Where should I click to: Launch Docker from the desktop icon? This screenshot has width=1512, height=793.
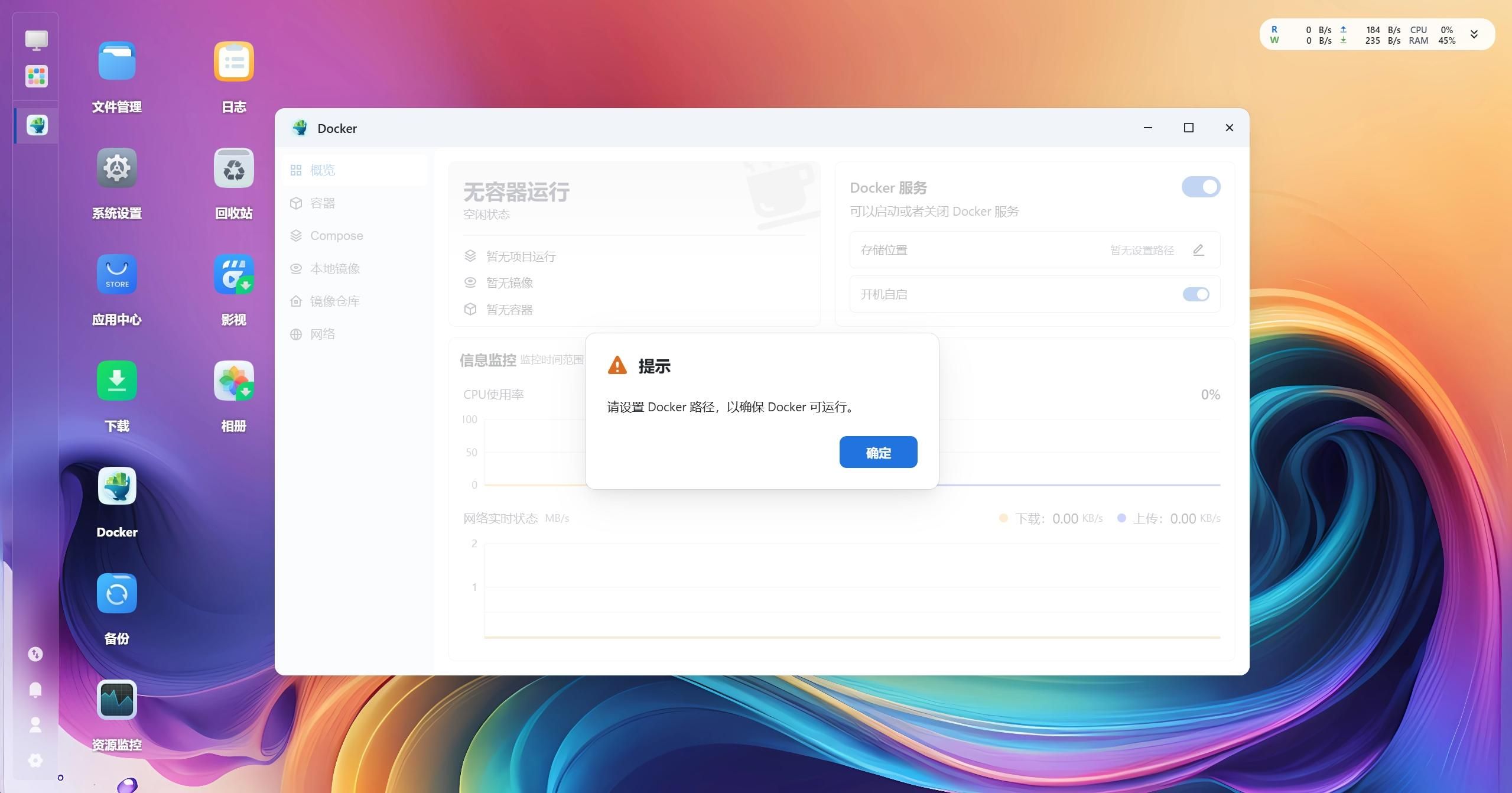click(116, 486)
